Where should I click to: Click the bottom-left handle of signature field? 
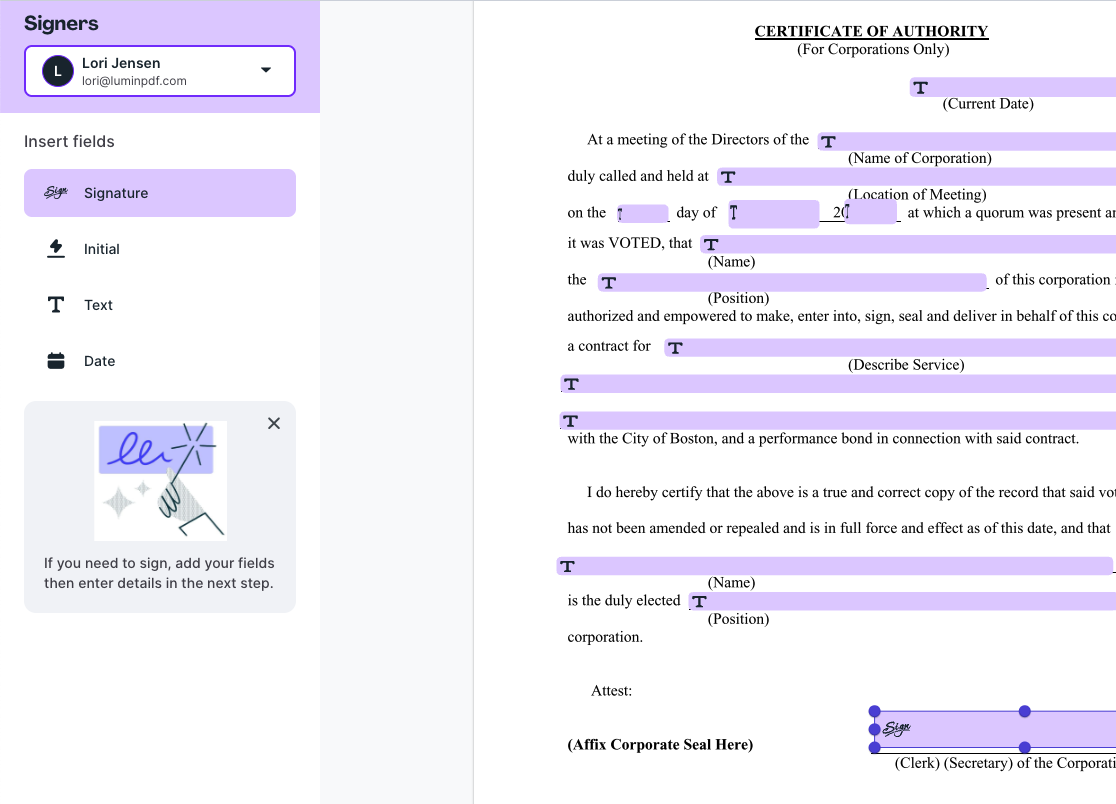[x=875, y=747]
